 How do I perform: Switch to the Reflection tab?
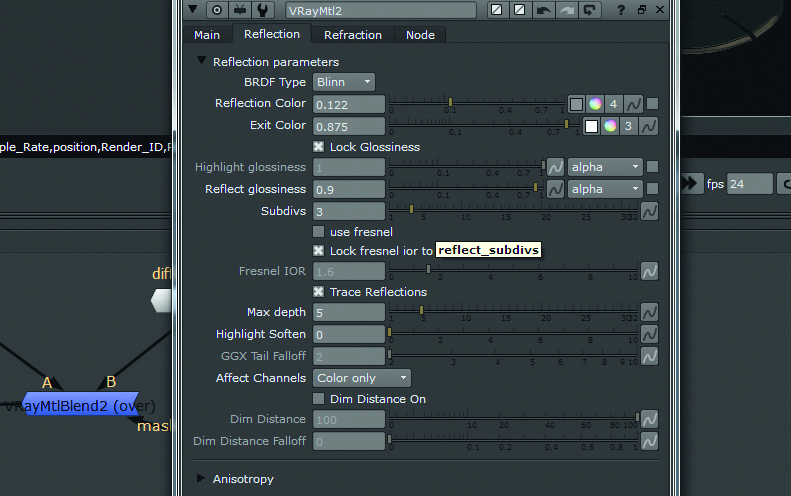click(x=272, y=34)
